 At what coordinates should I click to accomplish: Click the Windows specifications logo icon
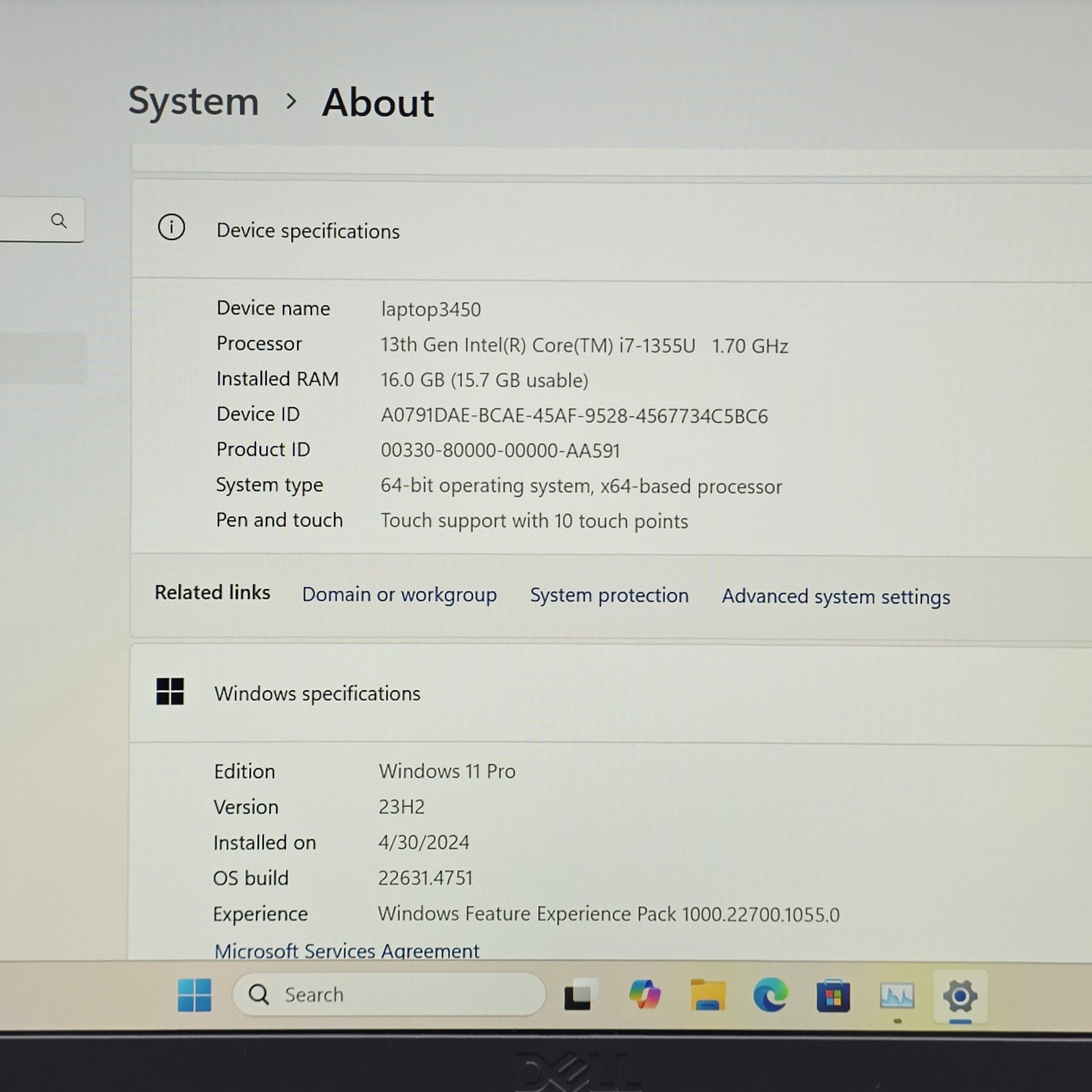(170, 691)
